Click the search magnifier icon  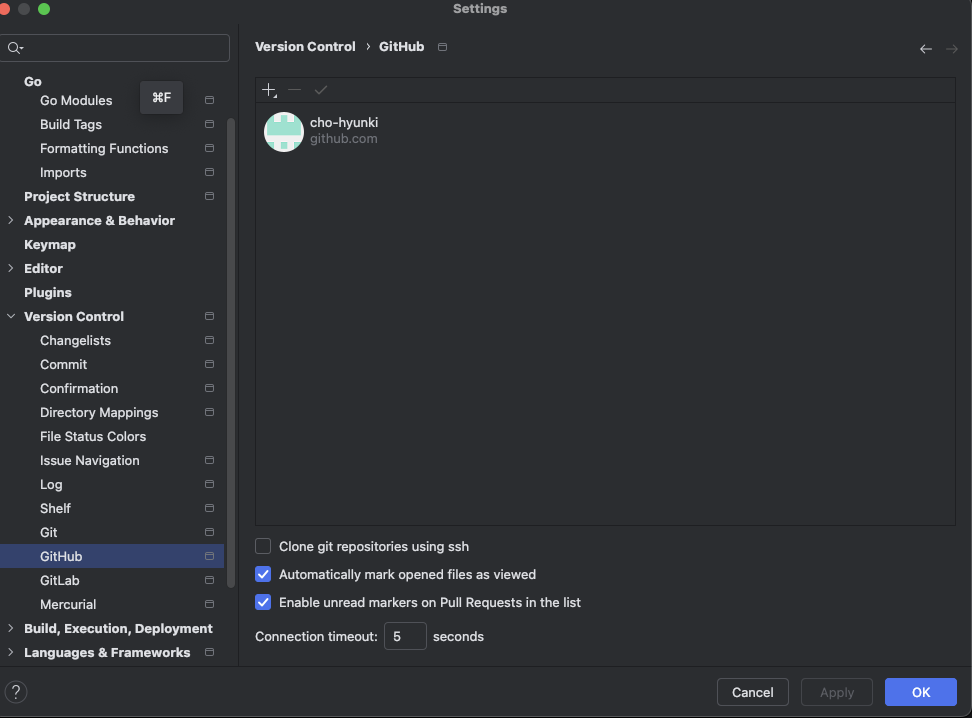click(14, 48)
